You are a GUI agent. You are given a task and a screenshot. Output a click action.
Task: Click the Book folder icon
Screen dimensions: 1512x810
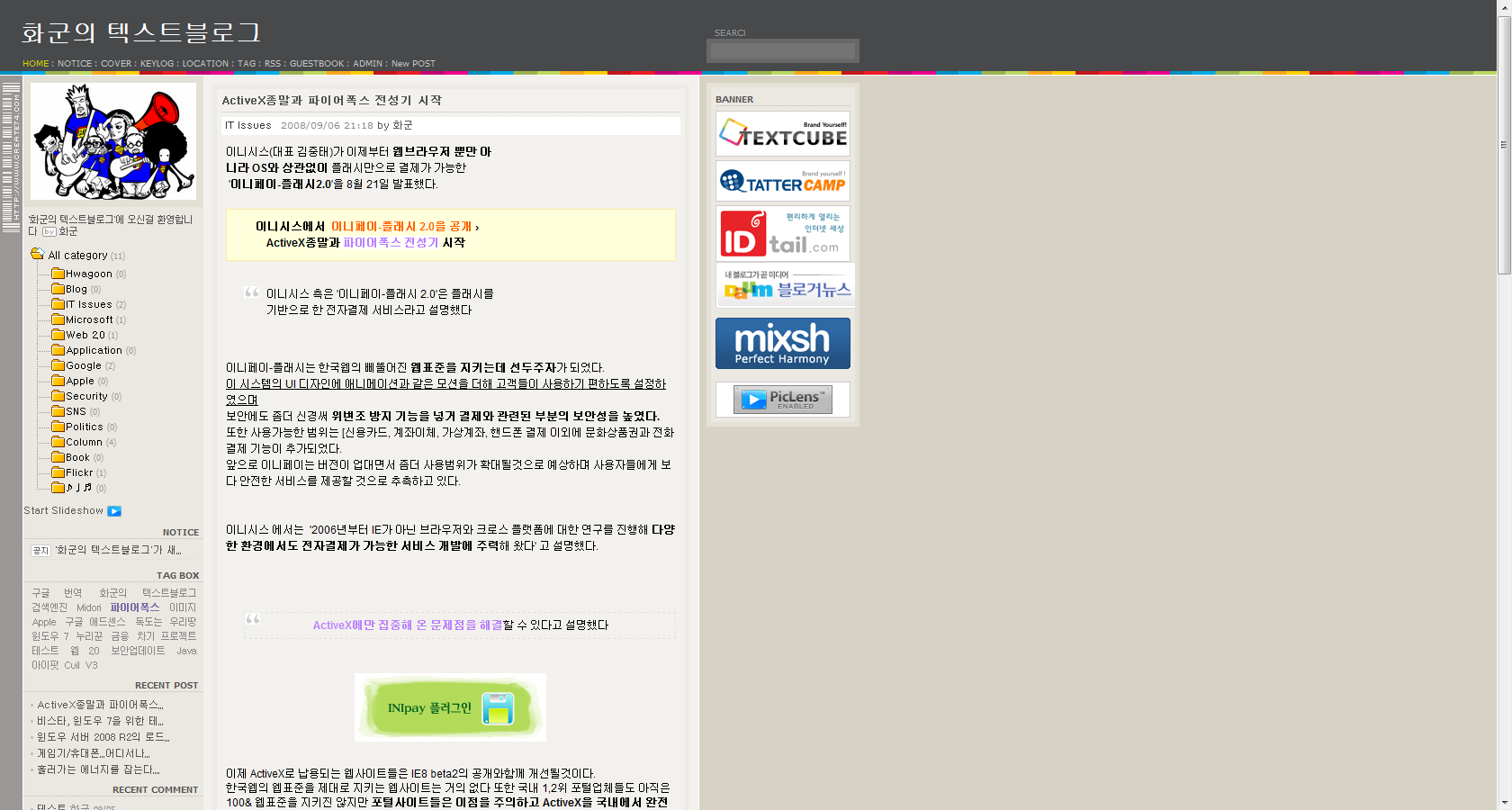click(58, 457)
